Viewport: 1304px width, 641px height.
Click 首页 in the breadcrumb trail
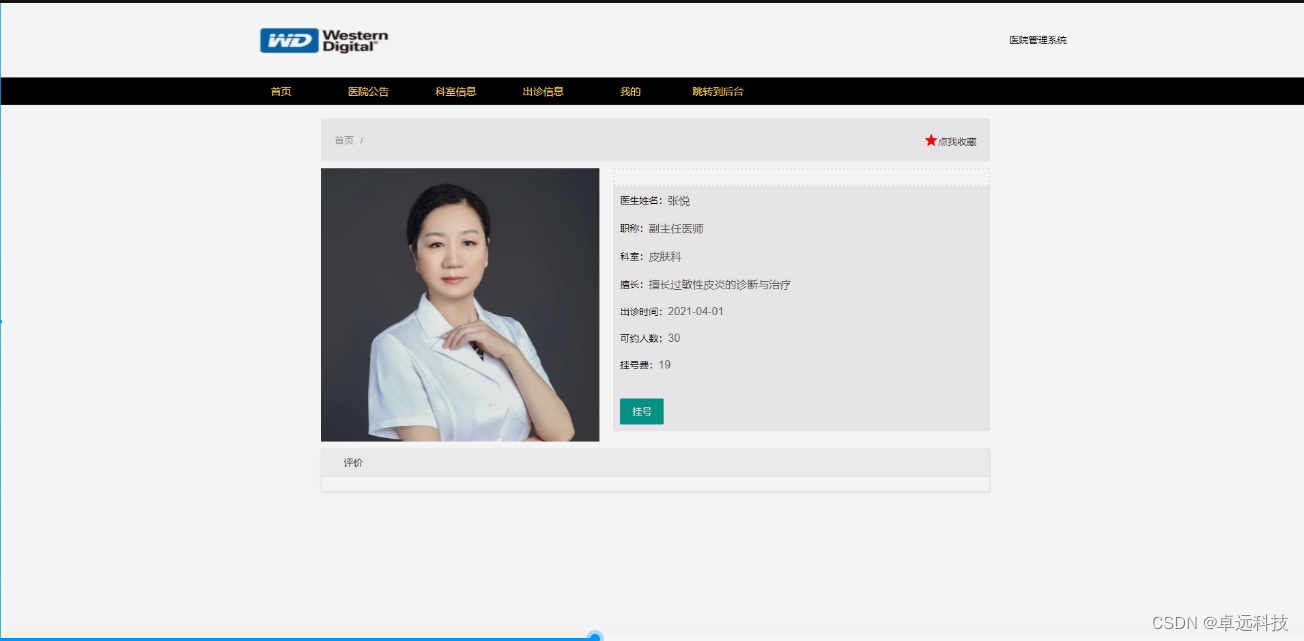click(x=344, y=140)
